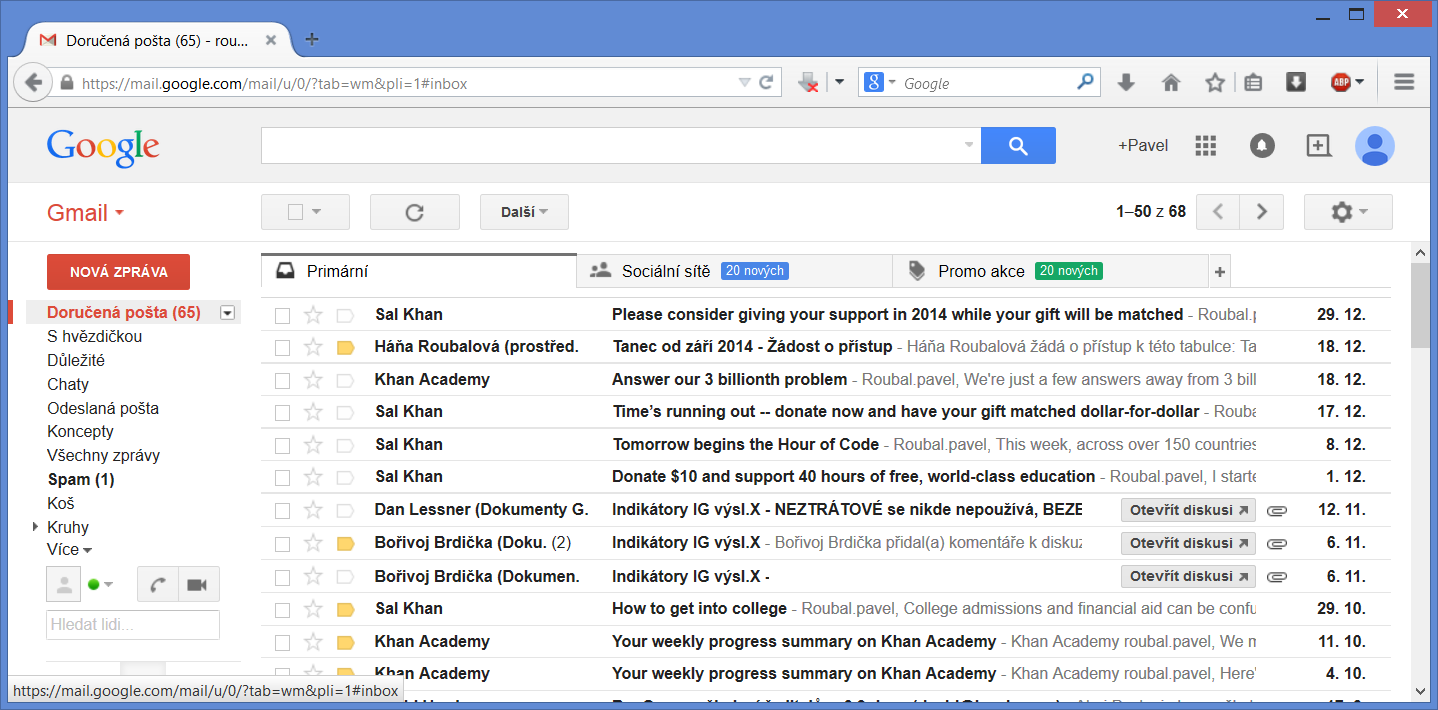Expand the Kruhy label tree
This screenshot has height=710, width=1438.
(36, 527)
